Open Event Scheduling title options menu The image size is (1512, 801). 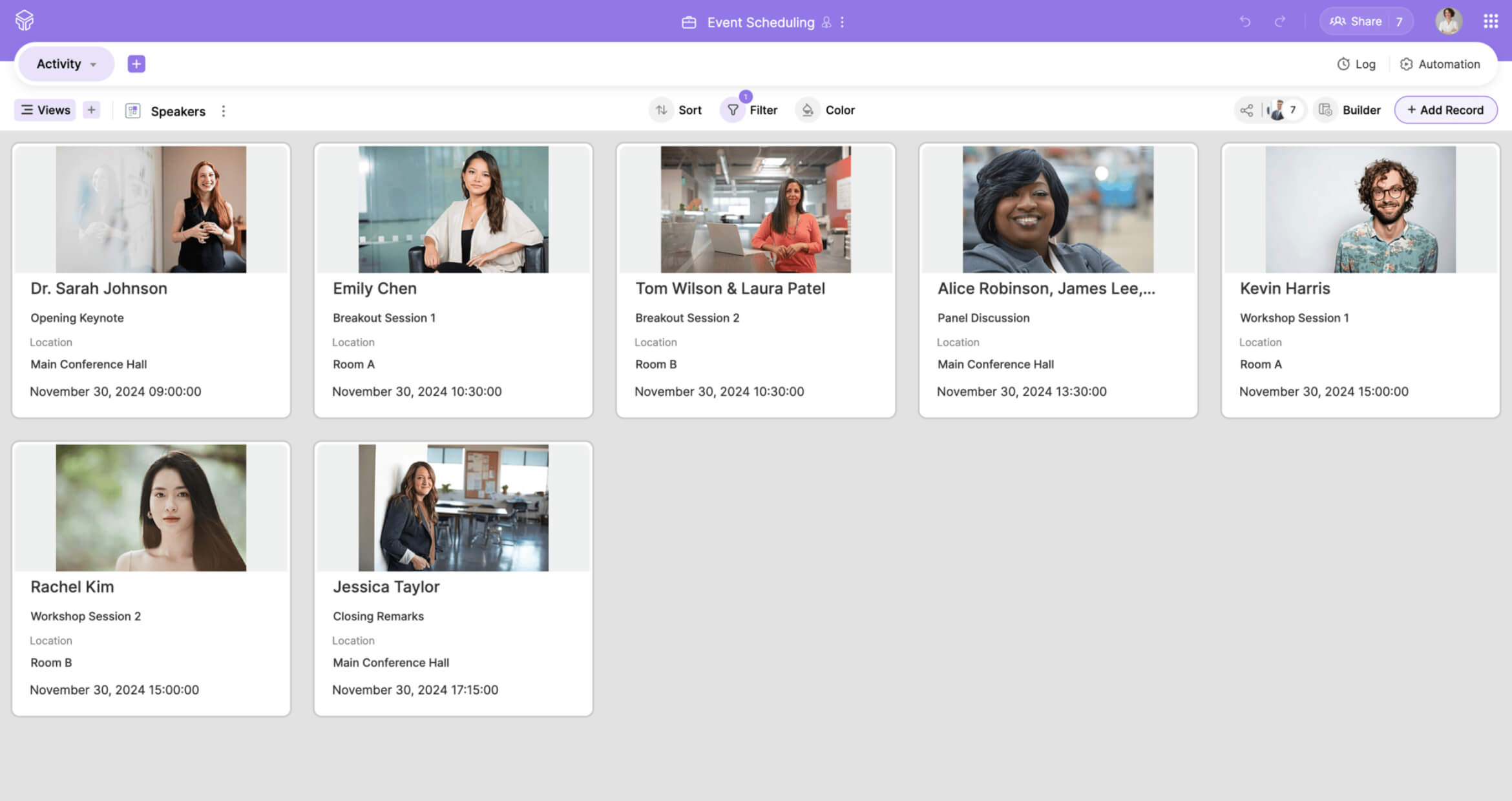tap(842, 23)
